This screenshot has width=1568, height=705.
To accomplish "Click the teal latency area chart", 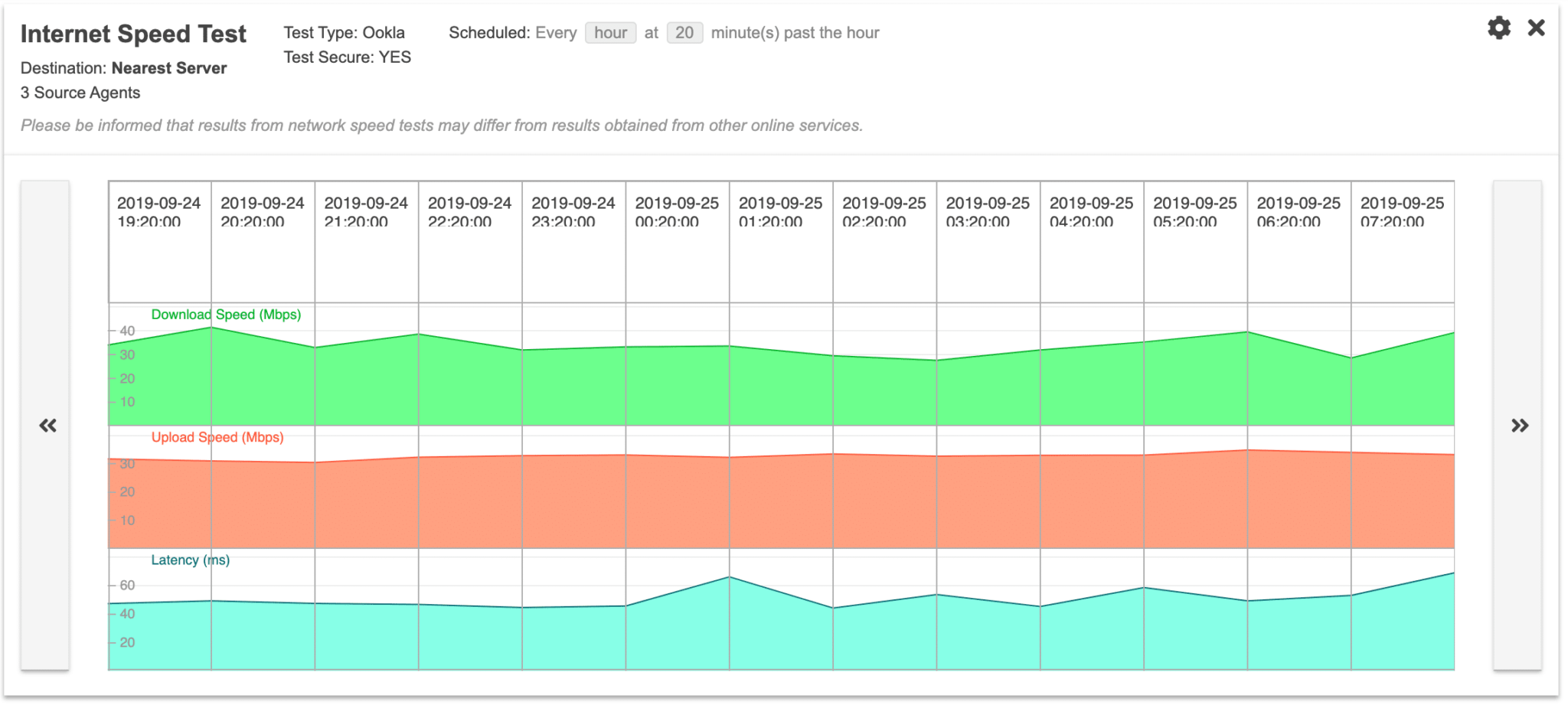I will click(x=781, y=635).
